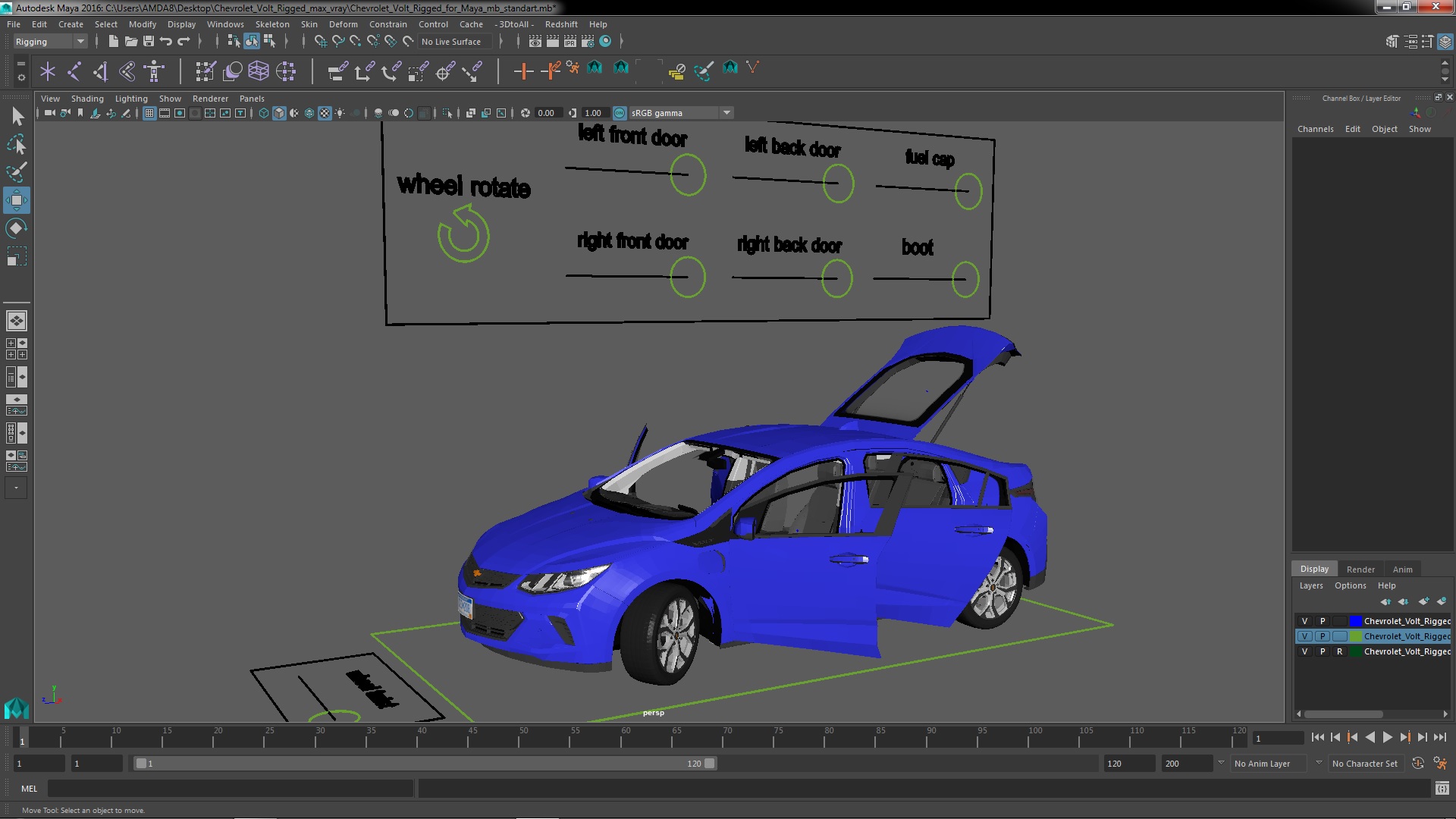Choose the Paint selection tool
Viewport: 1456px width, 819px height.
pyautogui.click(x=17, y=172)
